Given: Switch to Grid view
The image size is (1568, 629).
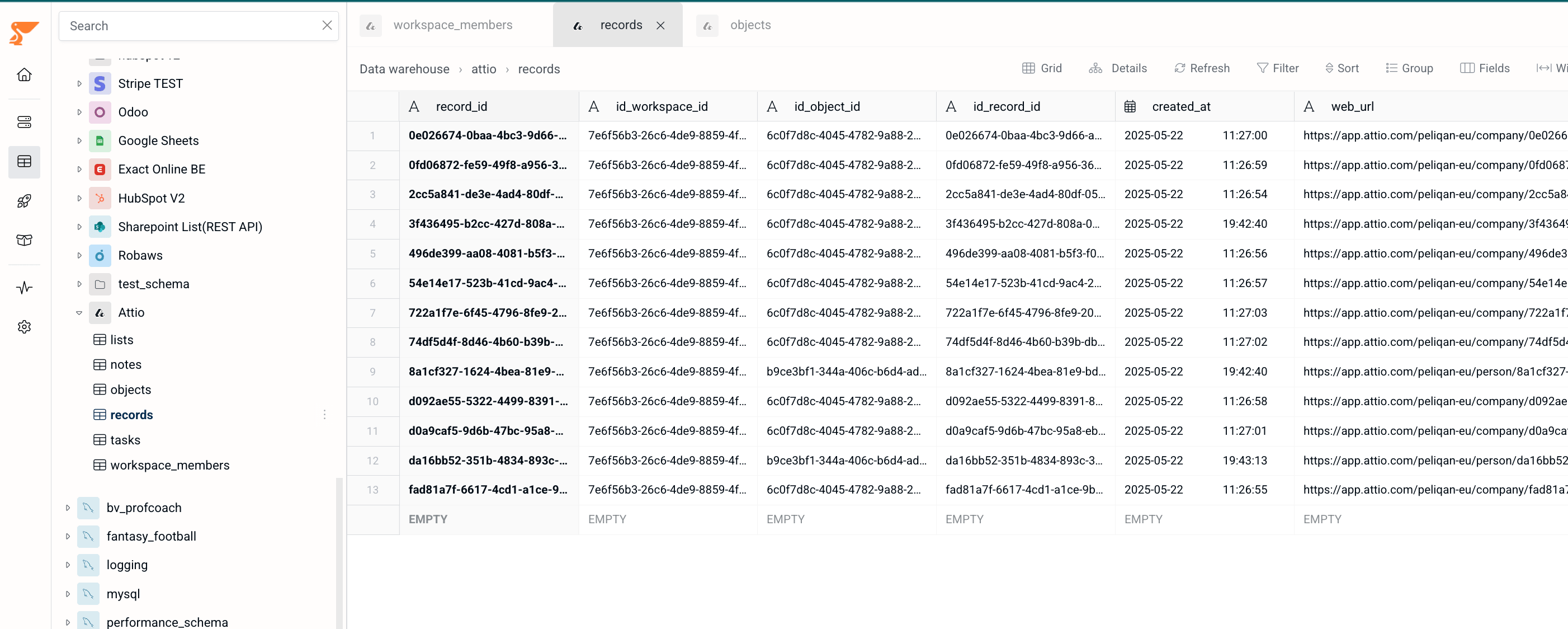Looking at the screenshot, I should [1041, 68].
